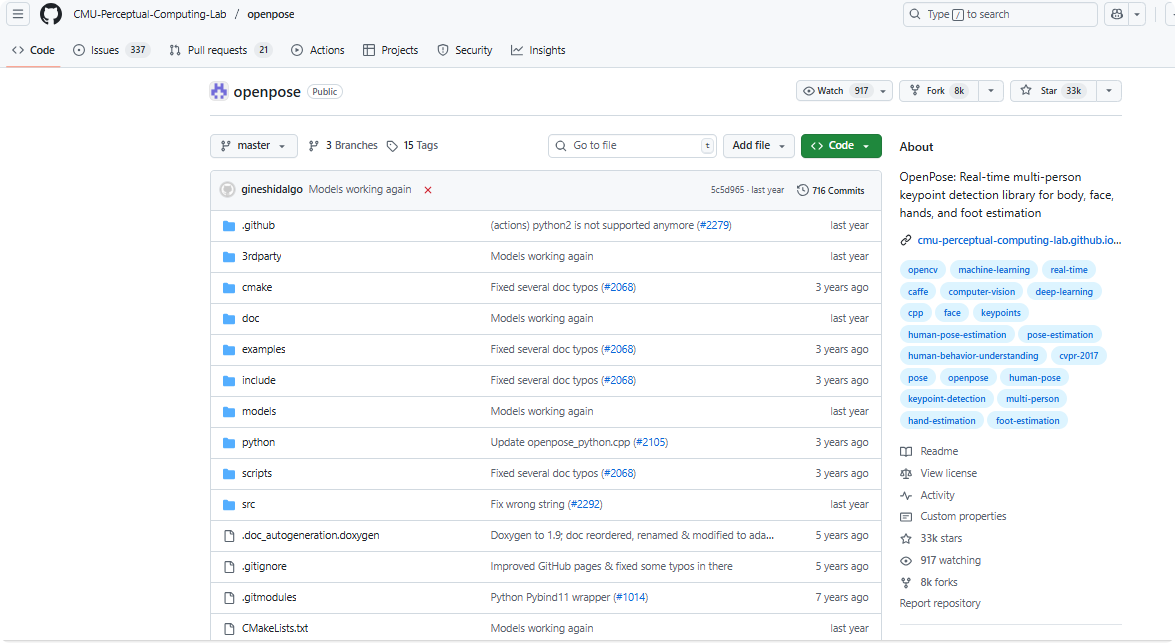
Task: Open CMU-Perceptual-Computing-Lab organization link
Action: point(150,14)
